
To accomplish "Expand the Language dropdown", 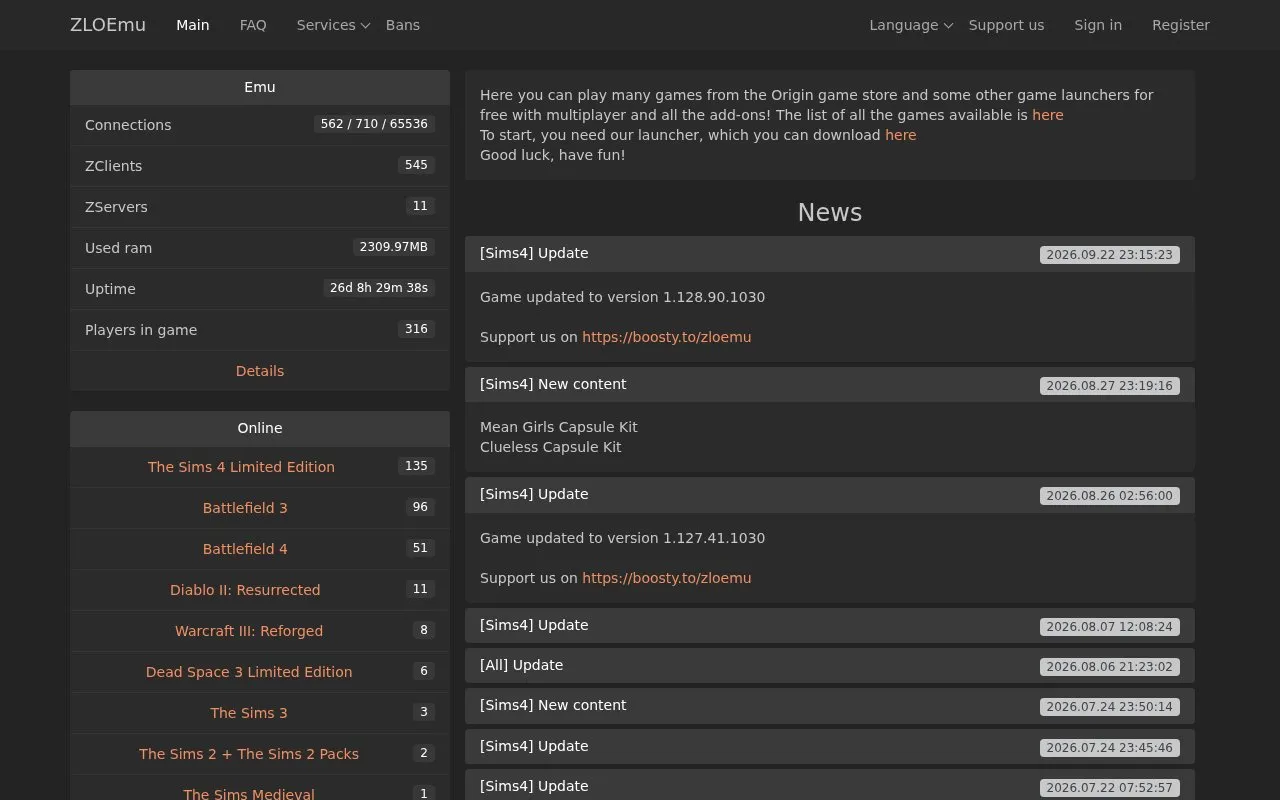I will click(x=911, y=25).
